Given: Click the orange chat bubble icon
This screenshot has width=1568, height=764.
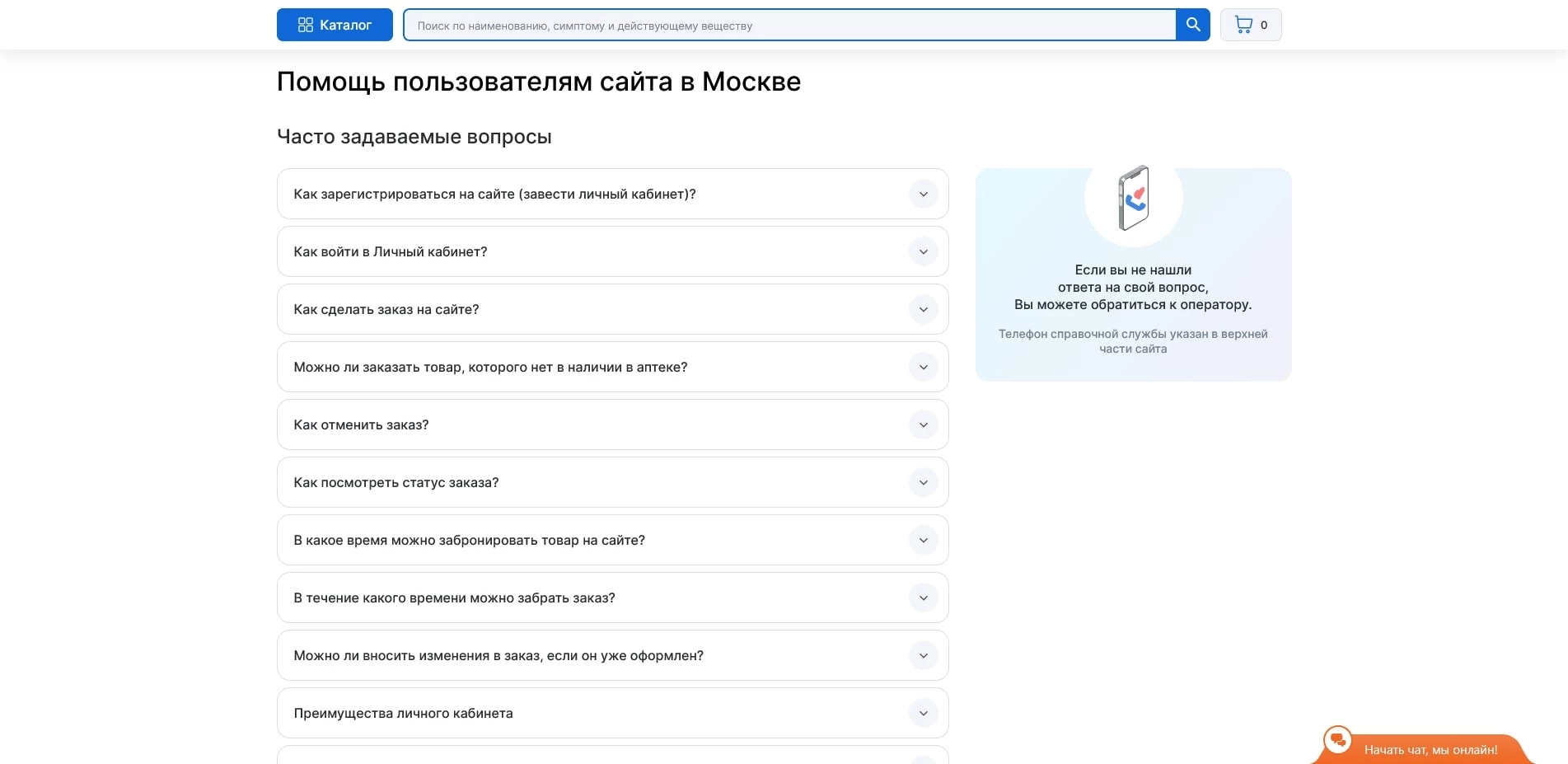Looking at the screenshot, I should (1338, 743).
